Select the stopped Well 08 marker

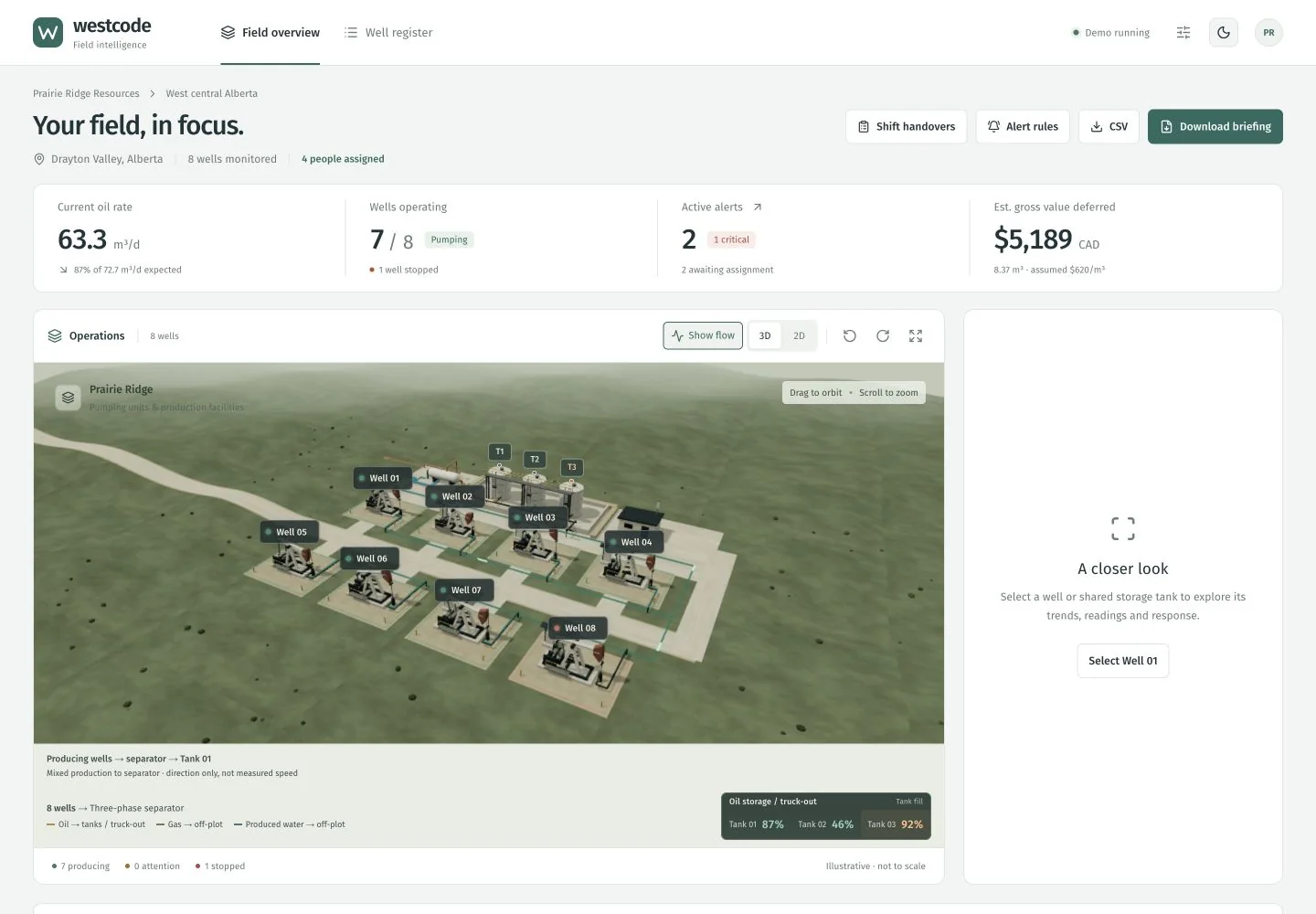[x=578, y=628]
